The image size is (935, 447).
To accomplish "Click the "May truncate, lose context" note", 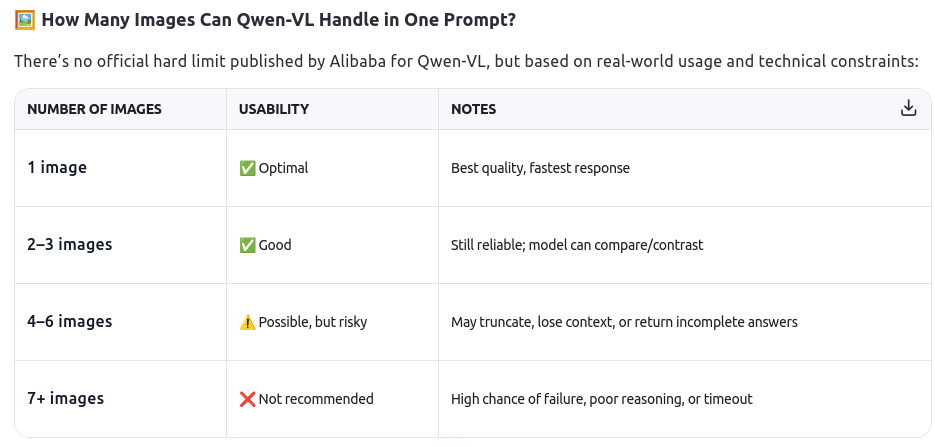I will (x=624, y=322).
